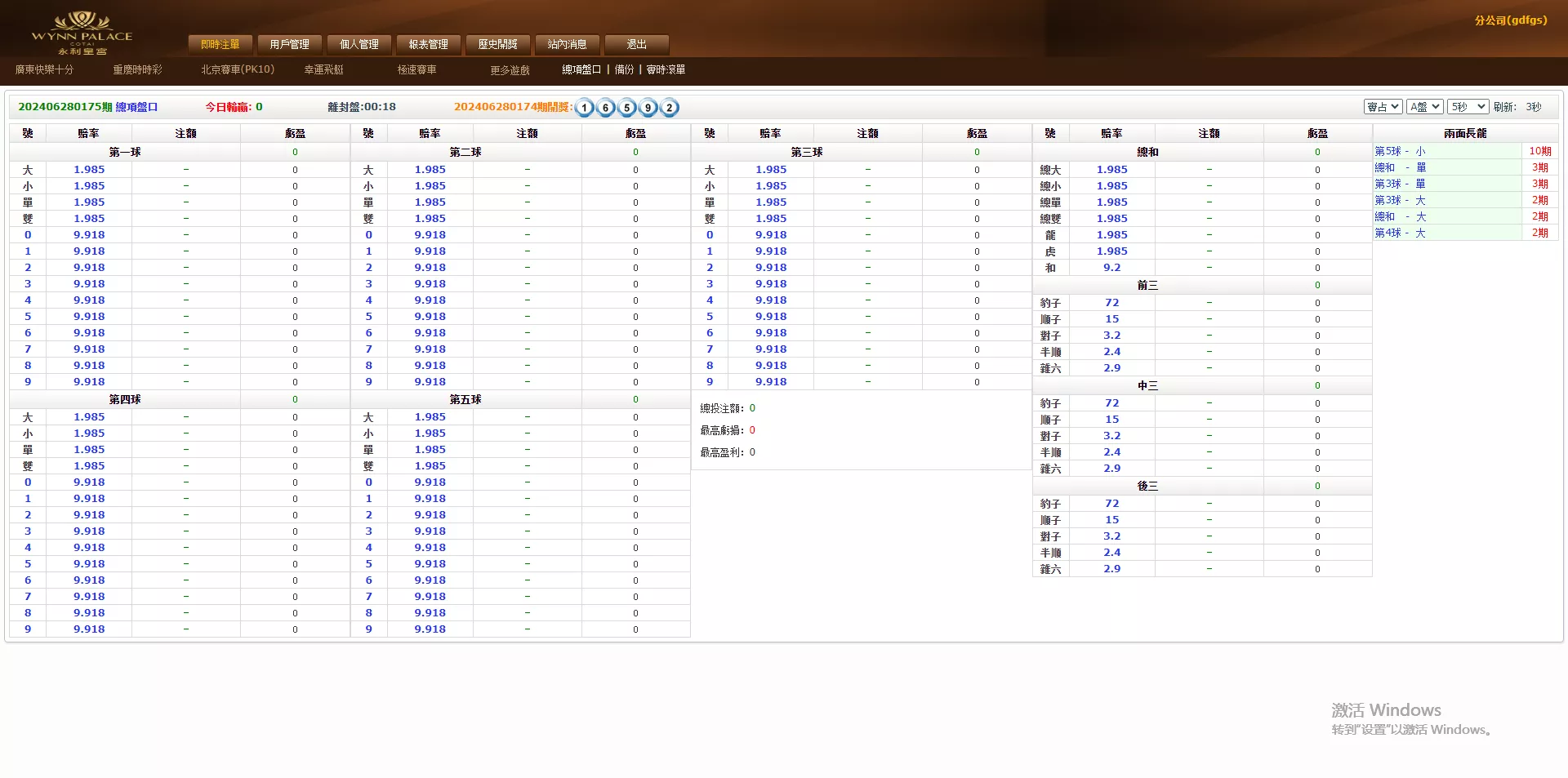Switch to 北京賽車(PK10) game tab
The image size is (1568, 778).
pyautogui.click(x=237, y=69)
